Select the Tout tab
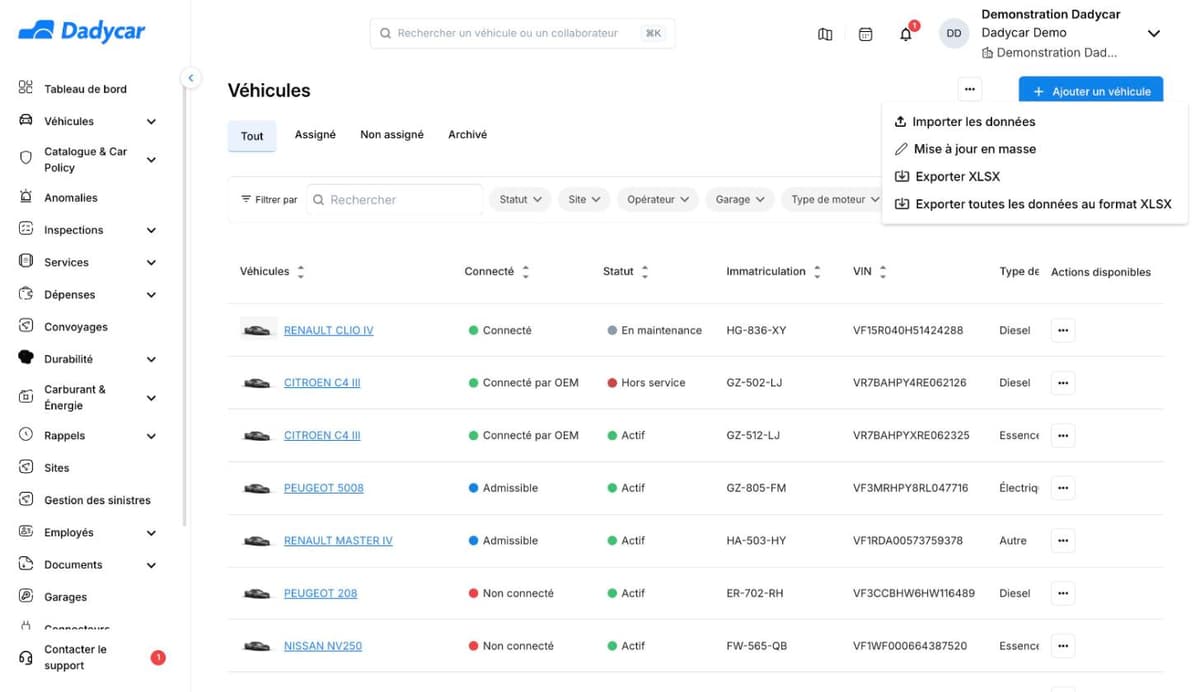 252,136
